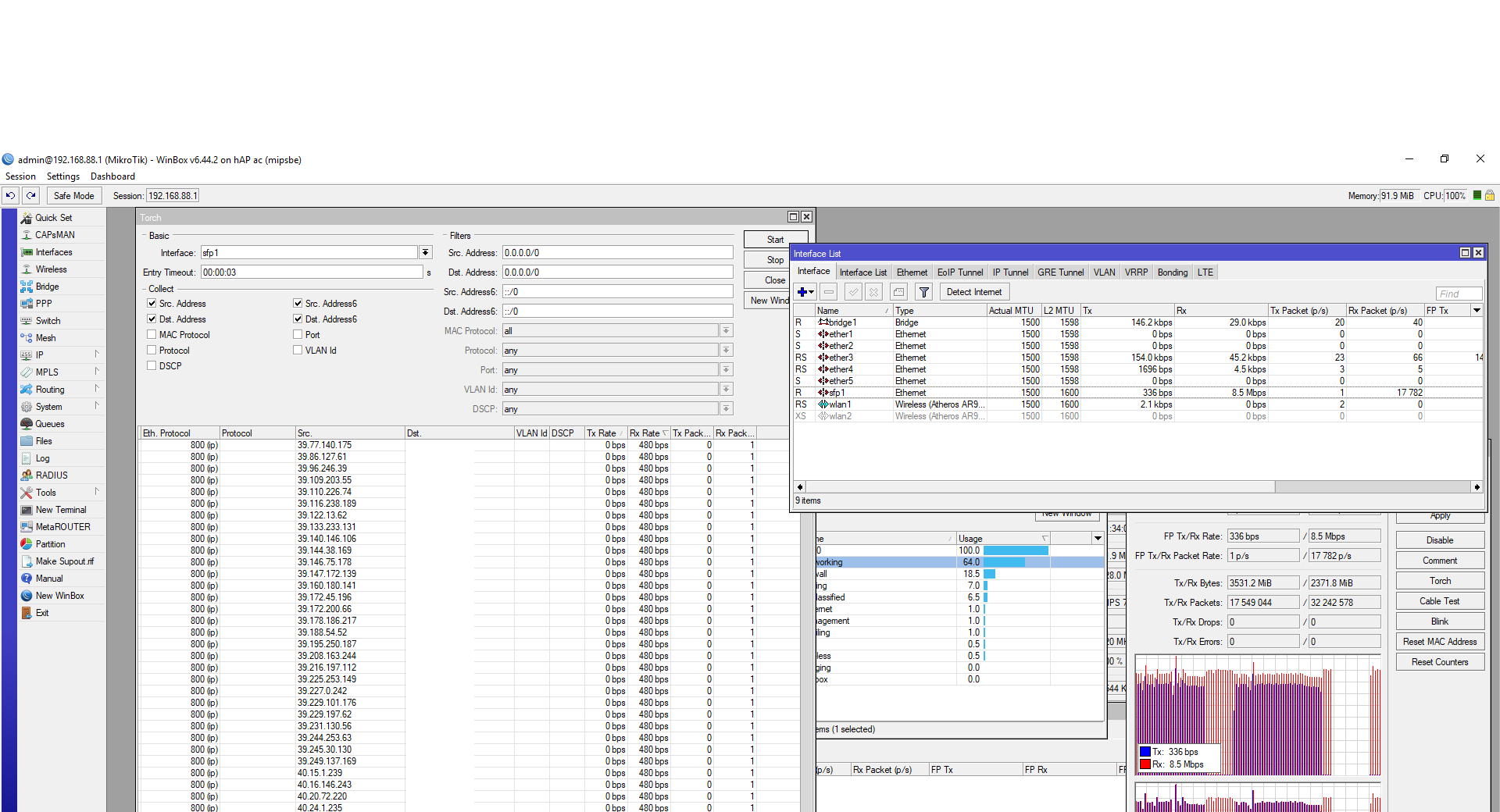
Task: Switch to the Ethernet tab
Action: click(x=912, y=272)
